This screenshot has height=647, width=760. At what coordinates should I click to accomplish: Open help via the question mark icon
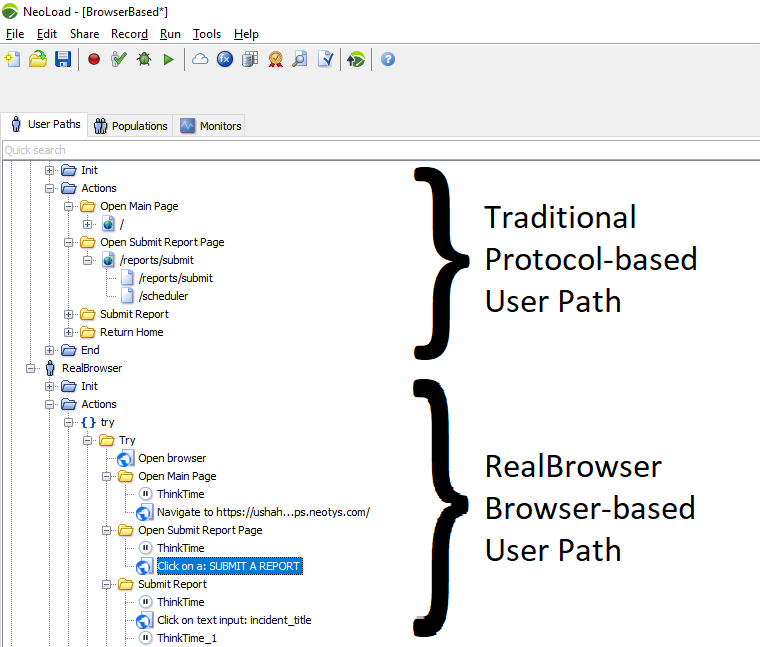tap(387, 60)
